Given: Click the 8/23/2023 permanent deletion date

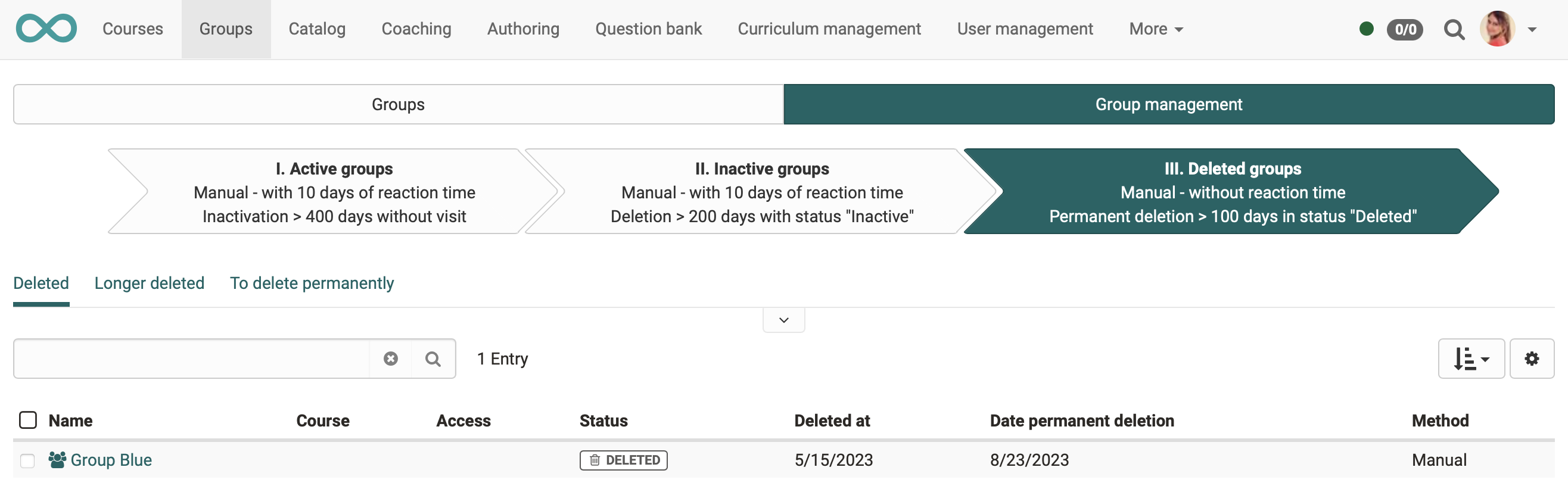Looking at the screenshot, I should [1029, 460].
